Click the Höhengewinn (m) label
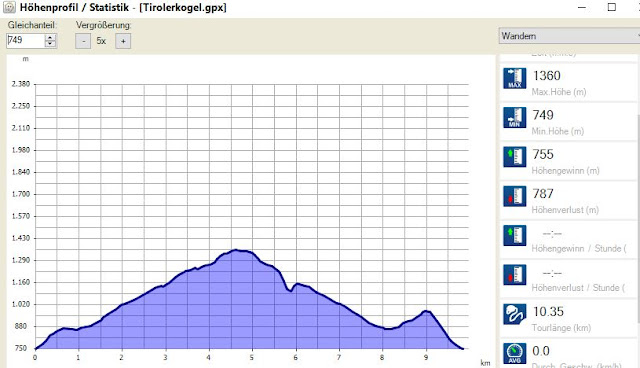The width and height of the screenshot is (640, 368). (565, 171)
